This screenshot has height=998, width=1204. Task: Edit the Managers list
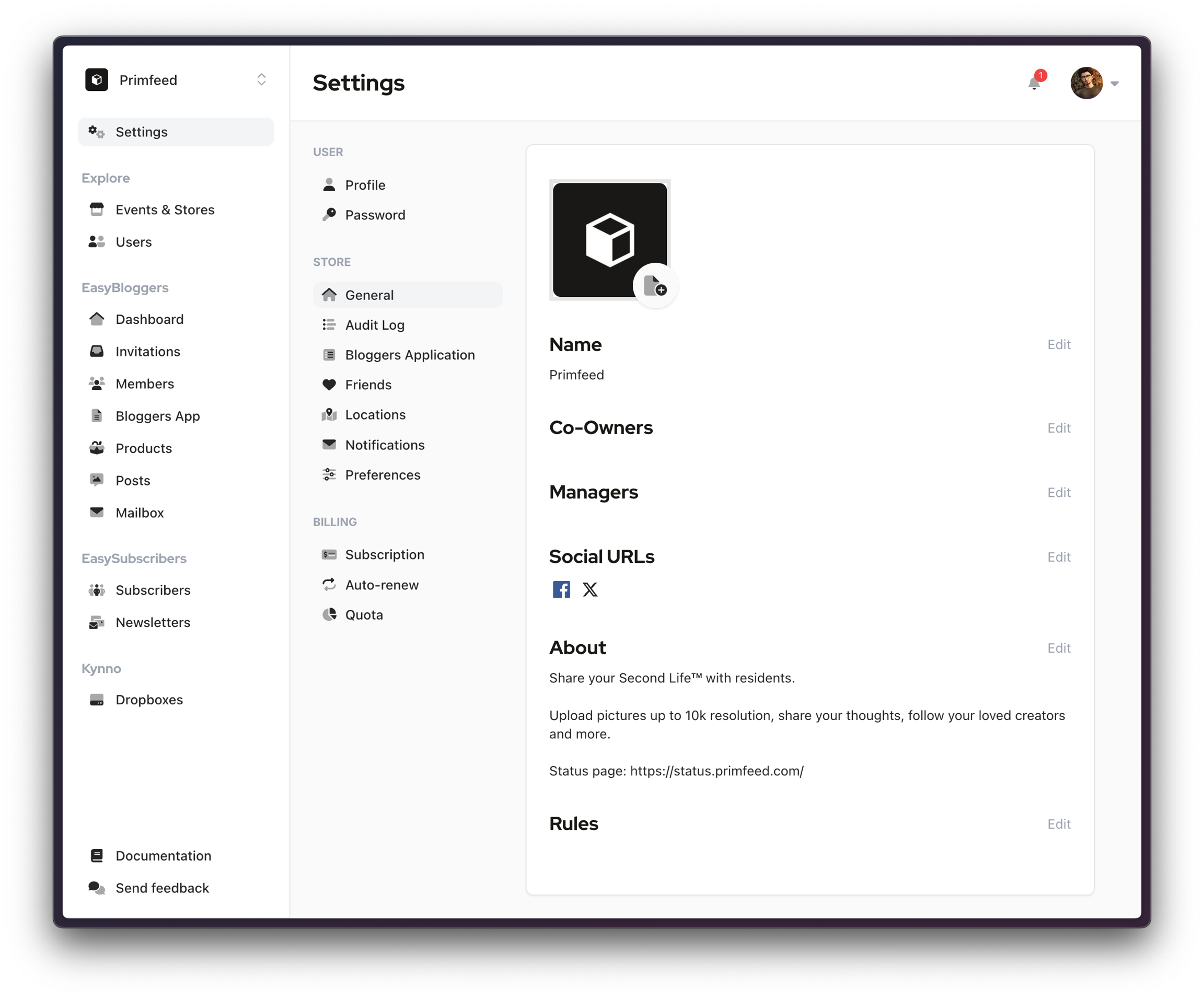[1058, 492]
